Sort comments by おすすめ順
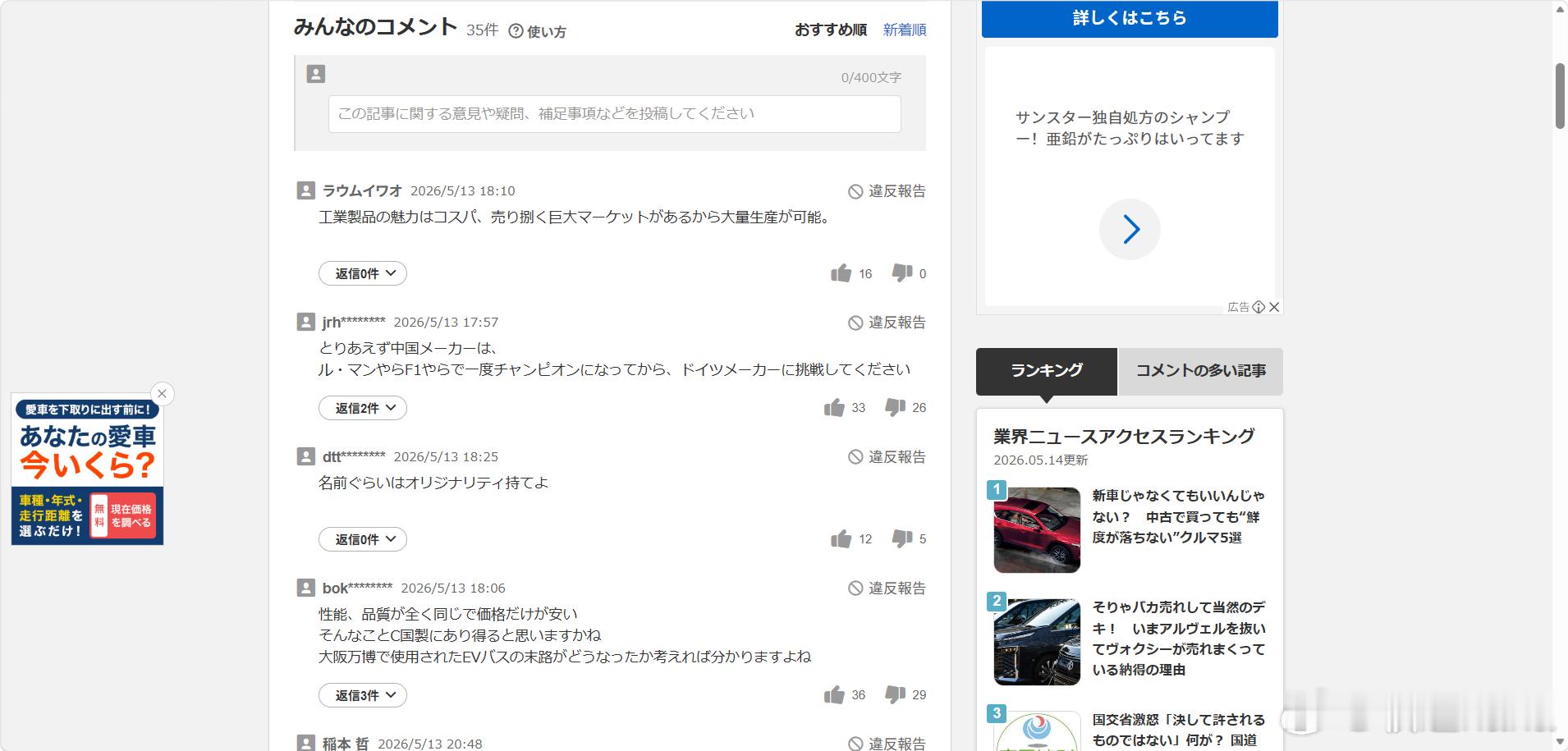The image size is (1568, 751). coord(831,30)
